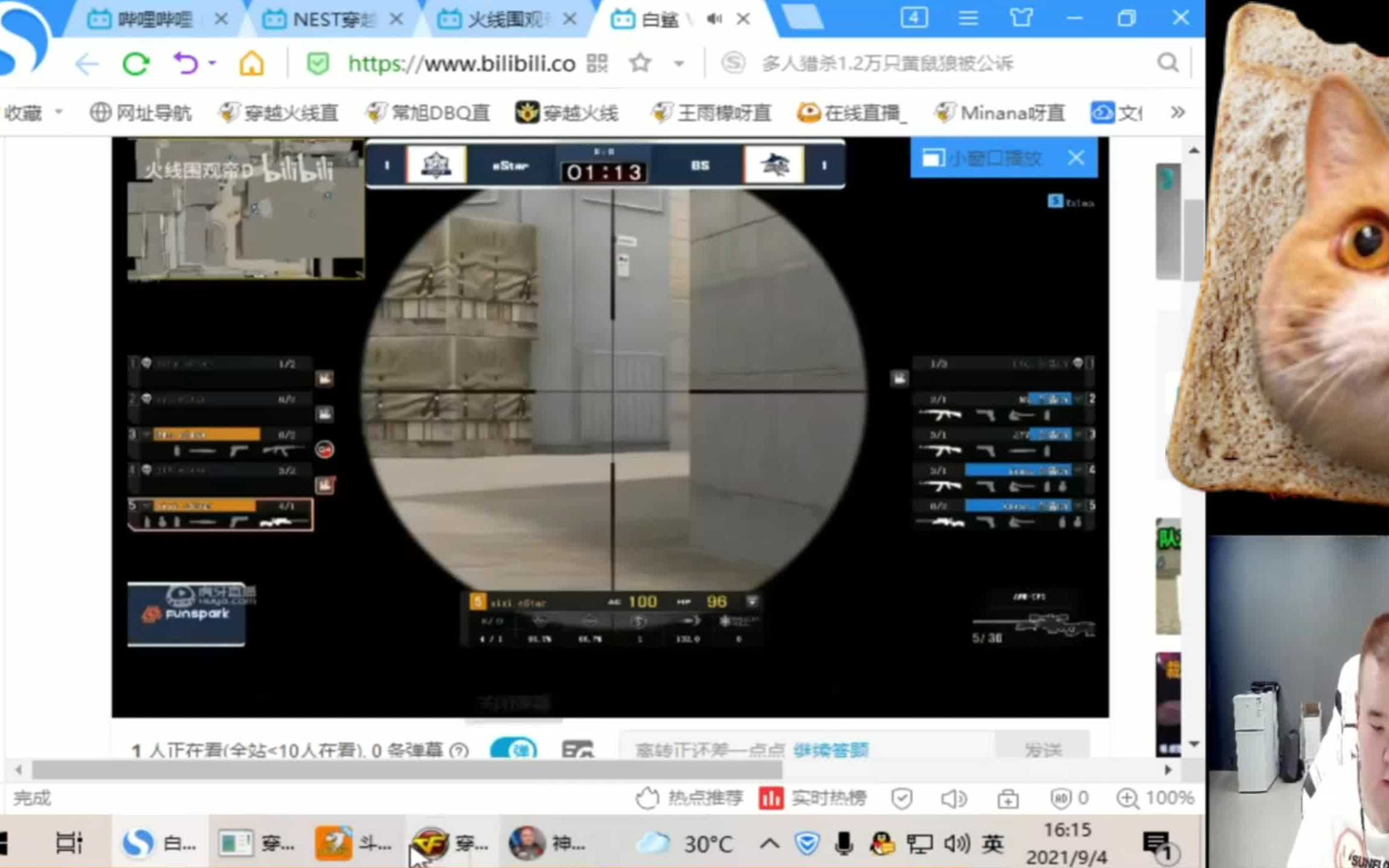
Task: Open the Minana呀直 bookmark
Action: pyautogui.click(x=999, y=112)
